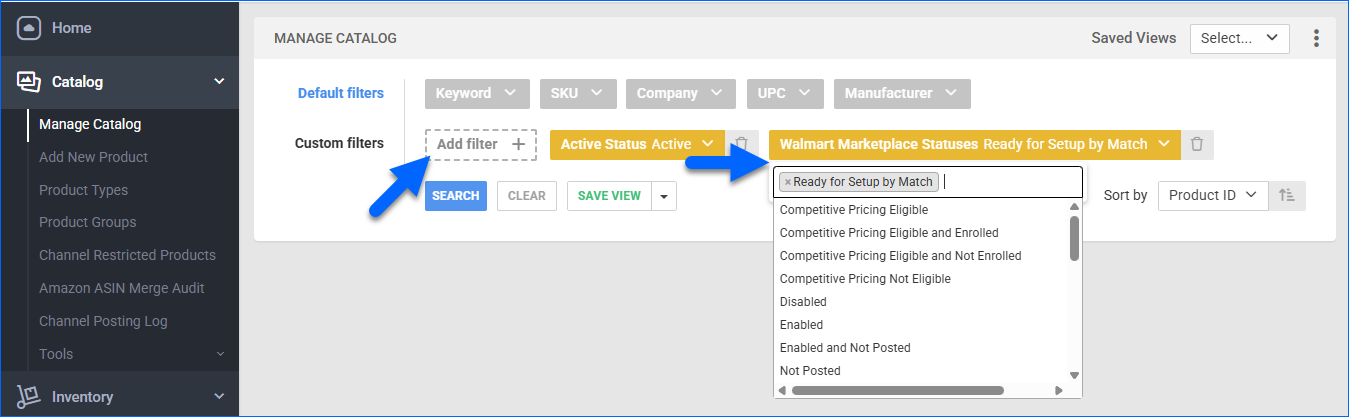The width and height of the screenshot is (1349, 417).
Task: Open the three-dot more options menu
Action: click(x=1316, y=38)
